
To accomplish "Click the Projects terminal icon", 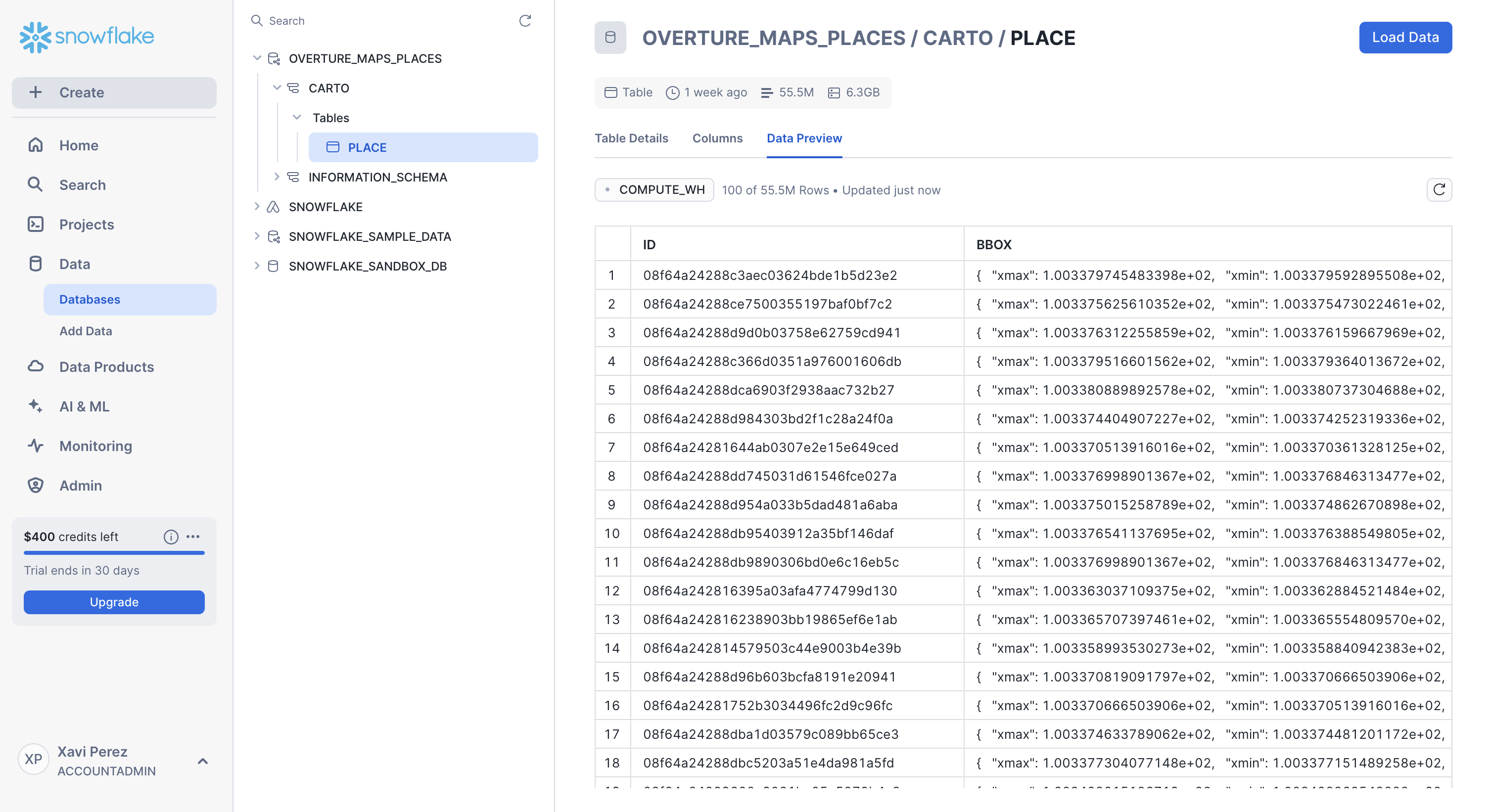I will click(36, 224).
